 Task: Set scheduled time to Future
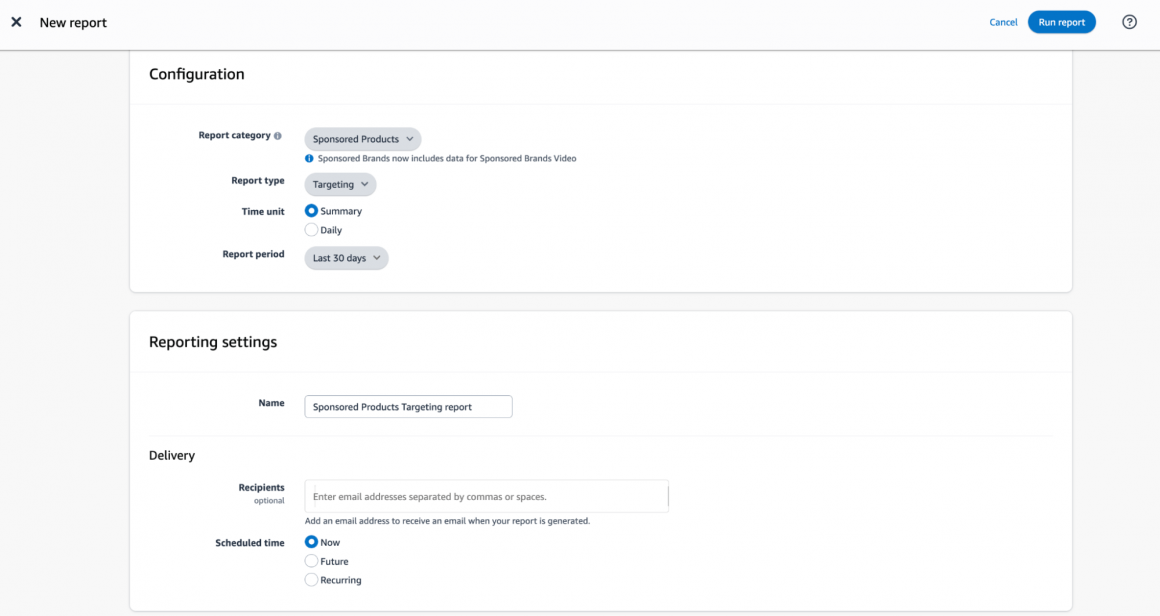311,561
